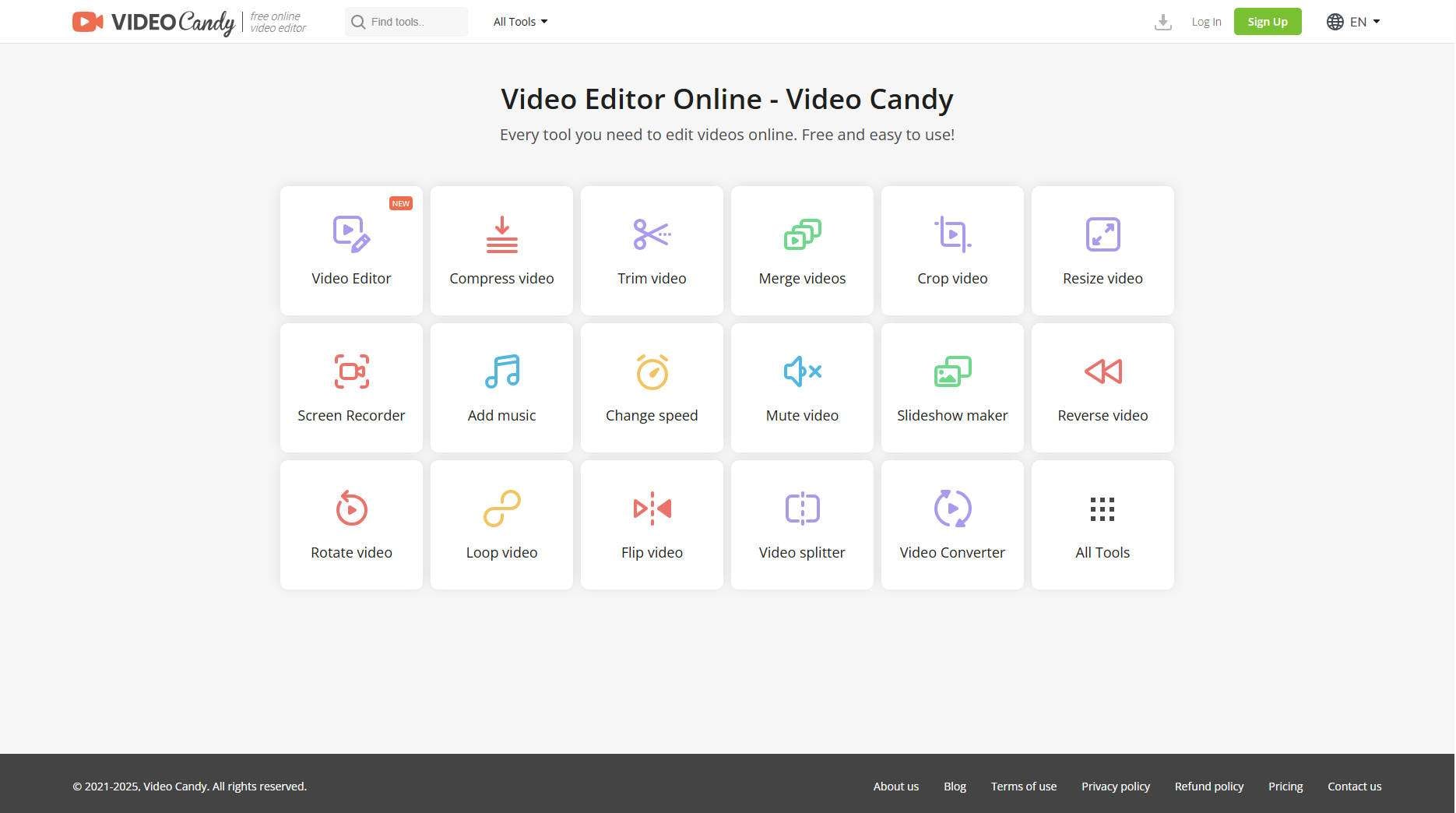Click the 'Video Editor' card label
The width and height of the screenshot is (1456, 813).
pos(351,279)
